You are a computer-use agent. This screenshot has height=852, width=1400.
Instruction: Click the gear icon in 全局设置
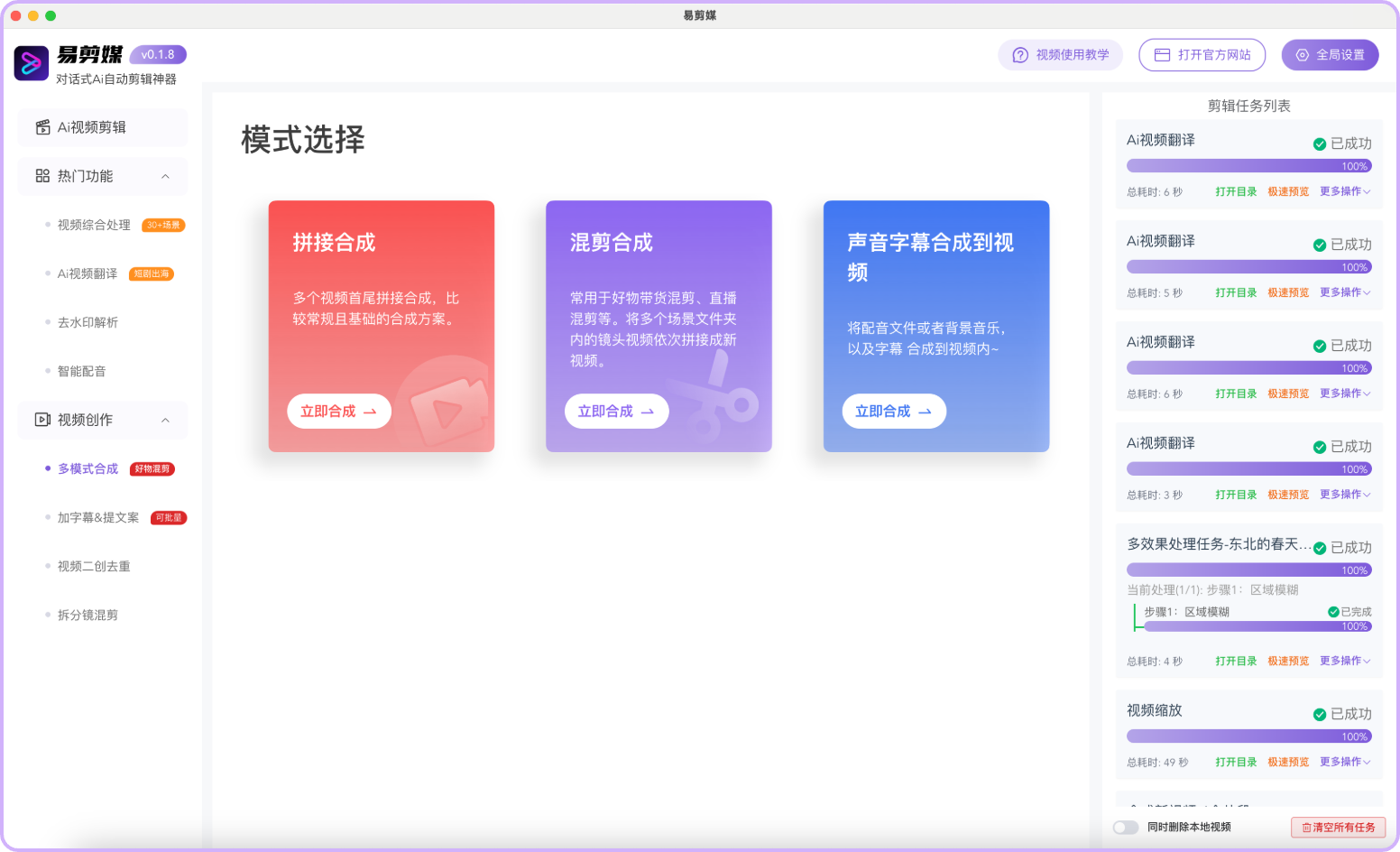point(1302,55)
